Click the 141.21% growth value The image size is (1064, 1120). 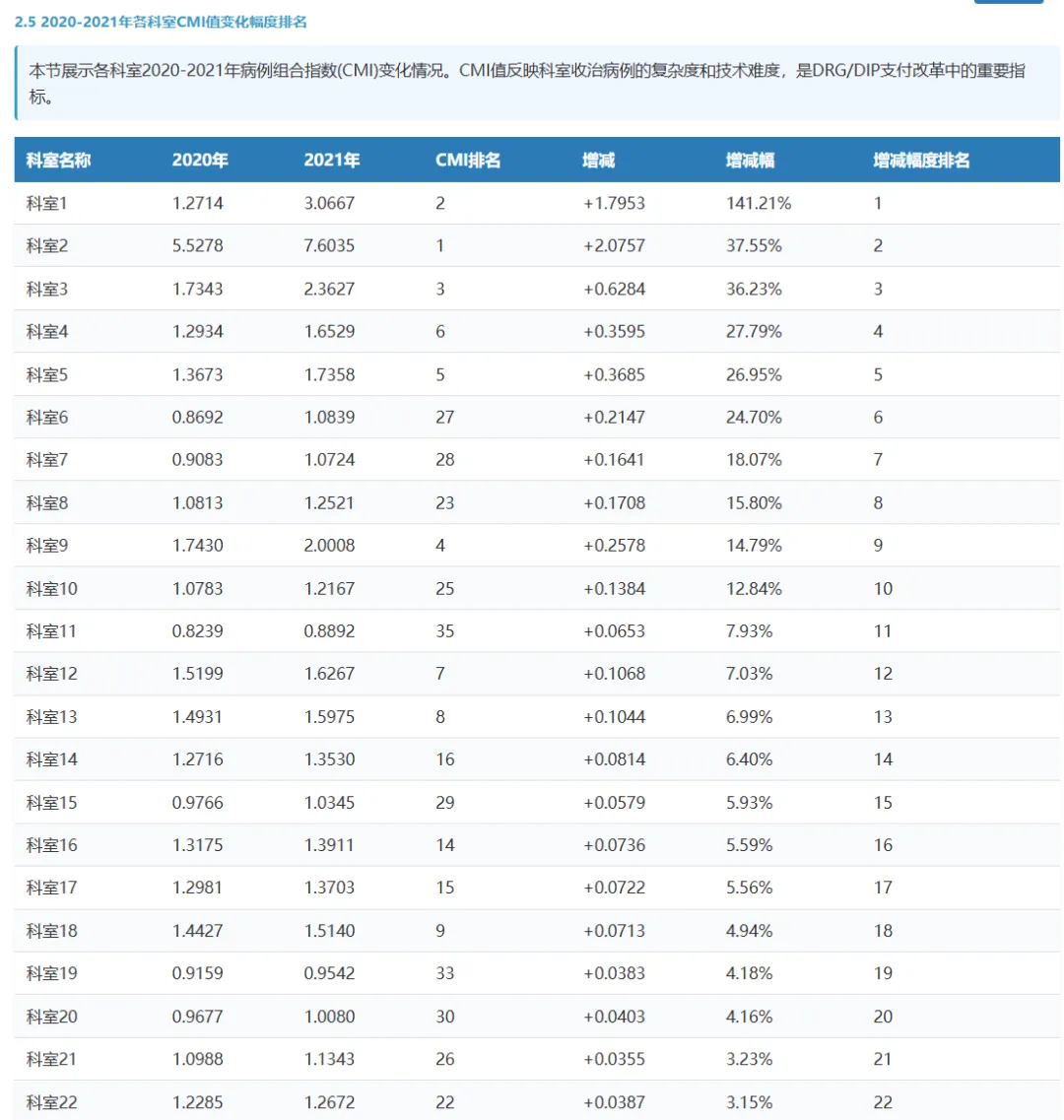click(759, 203)
